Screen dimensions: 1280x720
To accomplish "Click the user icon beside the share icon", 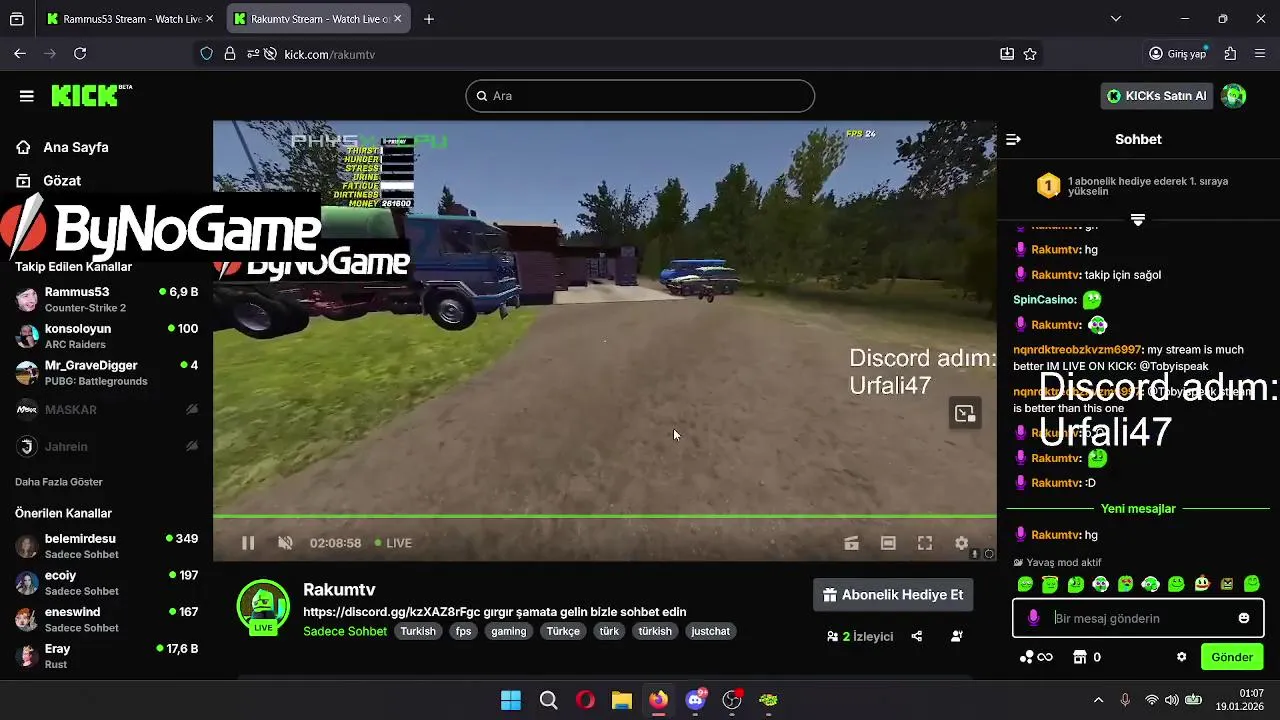I will click(957, 636).
